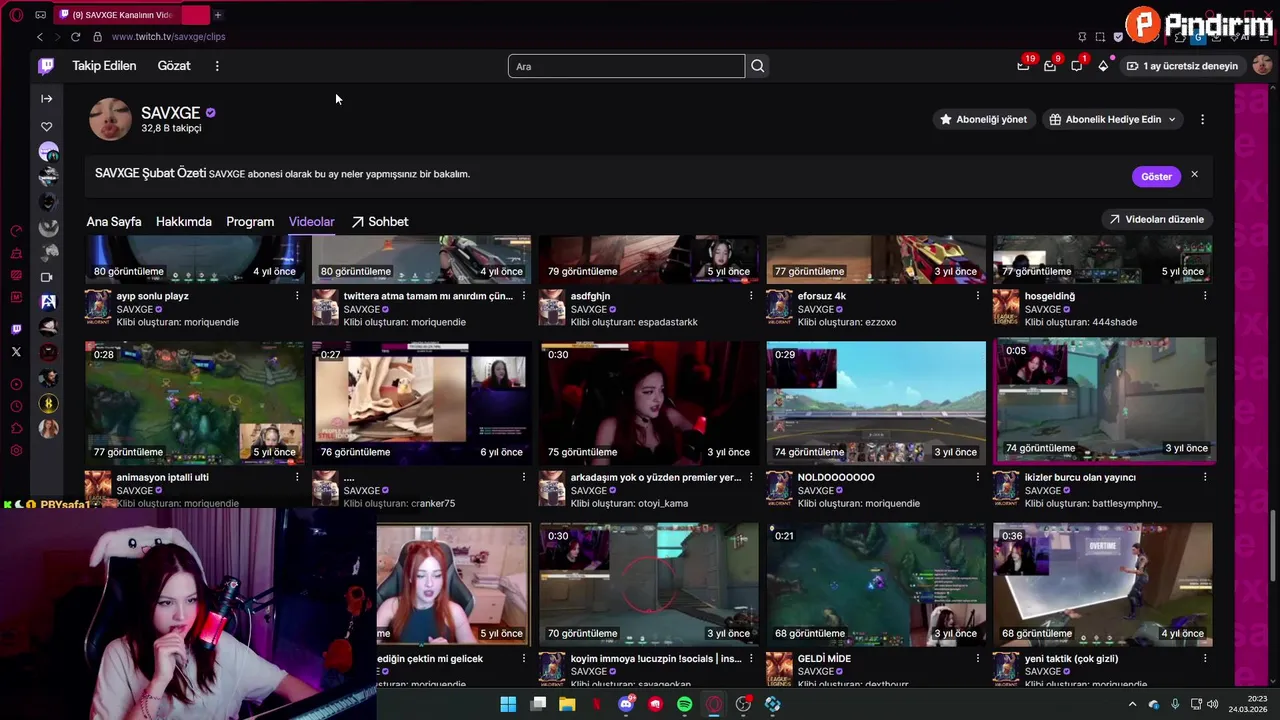Open the Twitch home logo

pyautogui.click(x=46, y=66)
